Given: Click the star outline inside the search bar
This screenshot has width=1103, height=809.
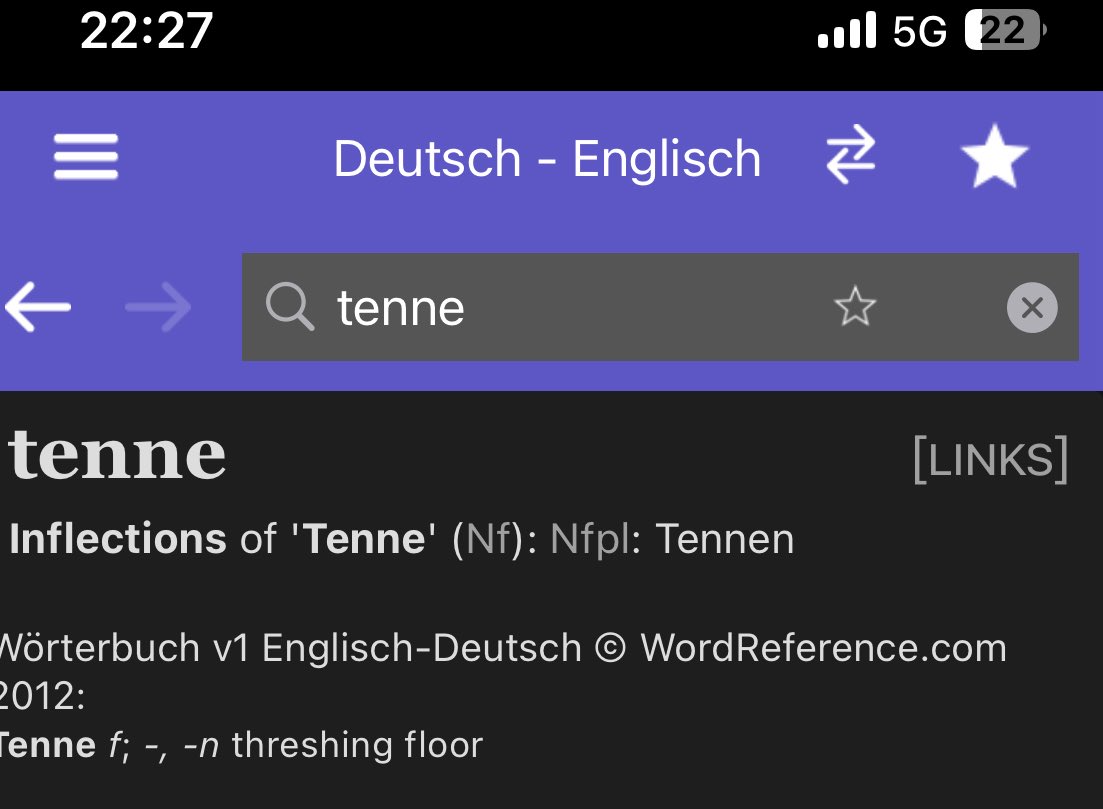Looking at the screenshot, I should click(855, 307).
